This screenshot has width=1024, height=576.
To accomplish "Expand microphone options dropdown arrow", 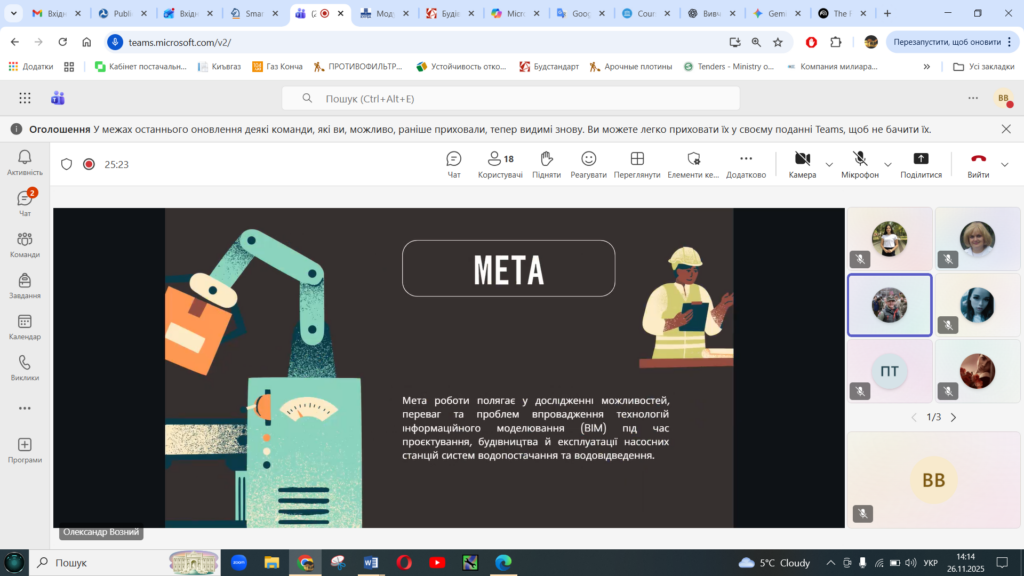I will pyautogui.click(x=888, y=164).
